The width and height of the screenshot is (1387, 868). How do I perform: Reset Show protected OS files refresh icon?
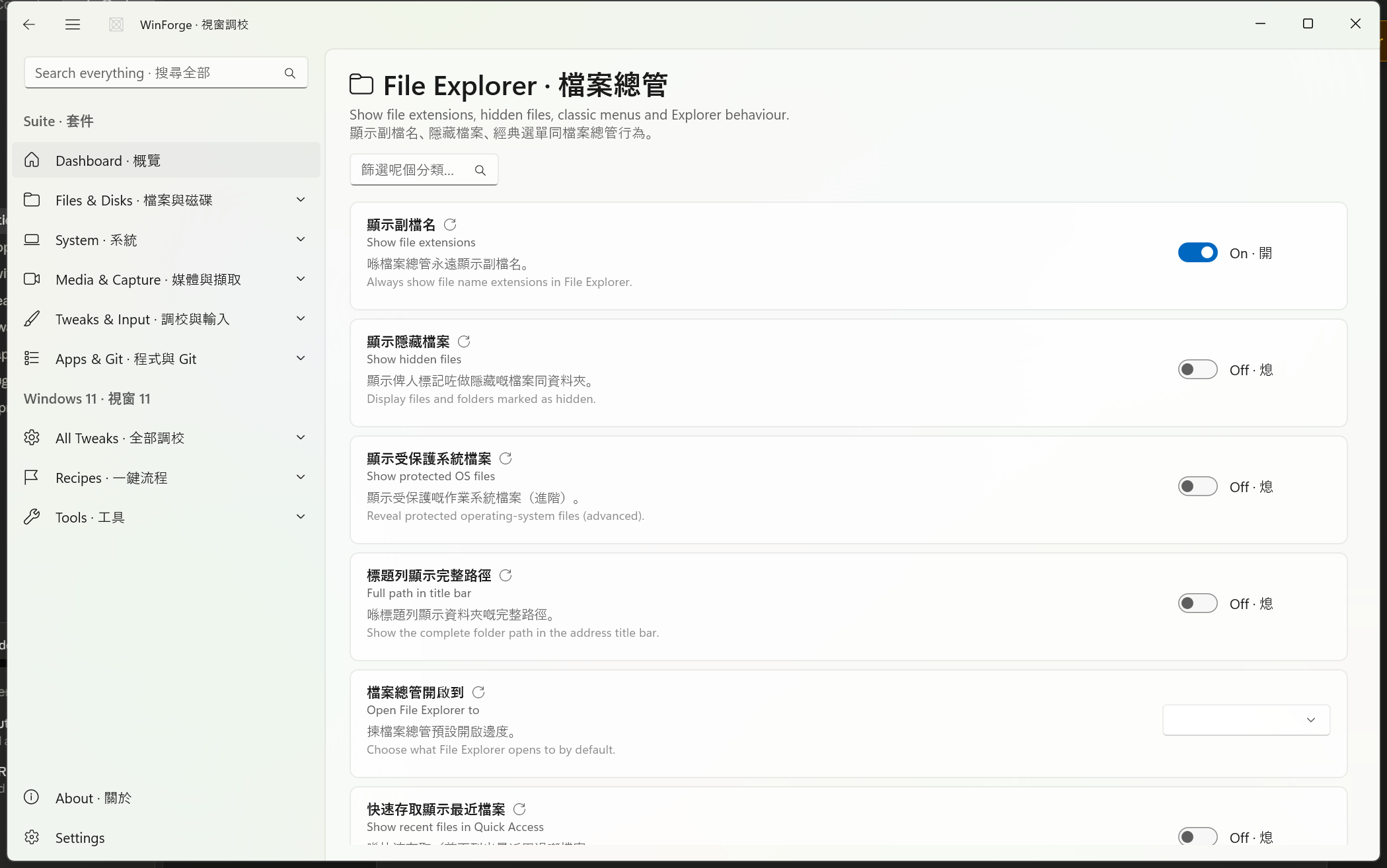[x=506, y=458]
